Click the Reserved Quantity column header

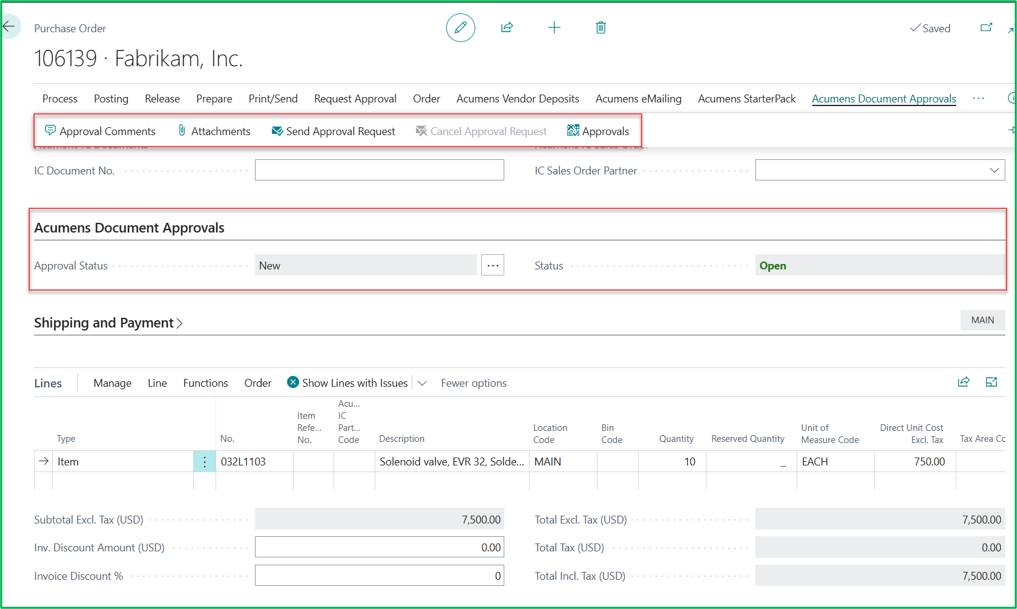(x=747, y=438)
